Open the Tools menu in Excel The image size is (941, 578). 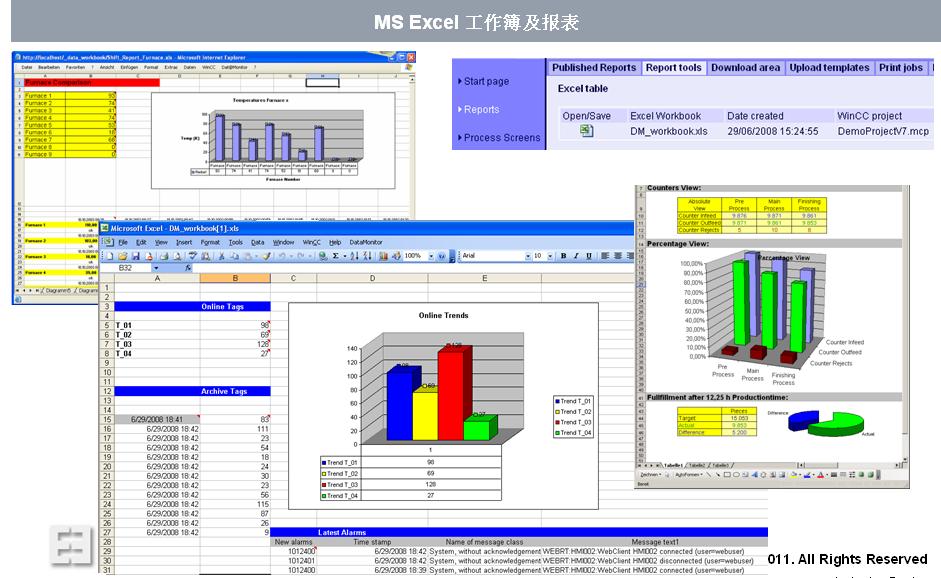[x=235, y=242]
